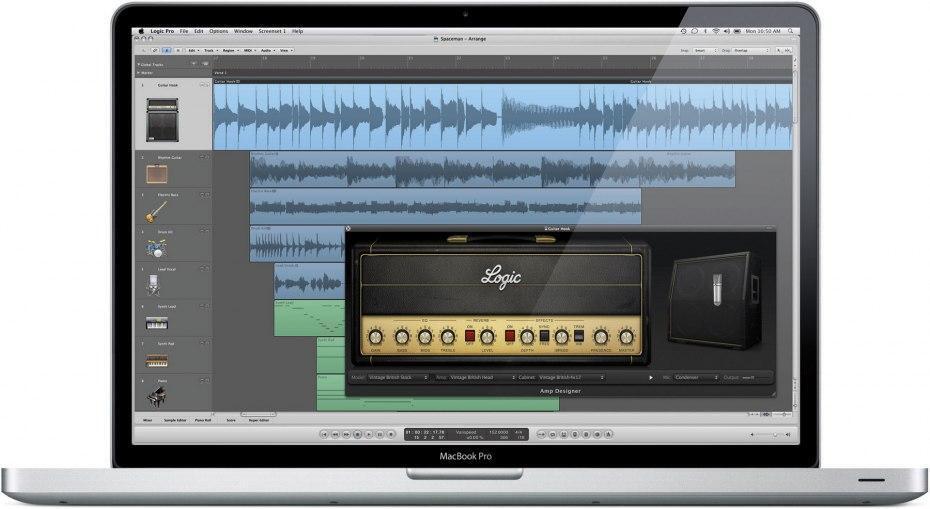Click the Synth Lead keyboard icon
This screenshot has width=930, height=509.
point(156,324)
